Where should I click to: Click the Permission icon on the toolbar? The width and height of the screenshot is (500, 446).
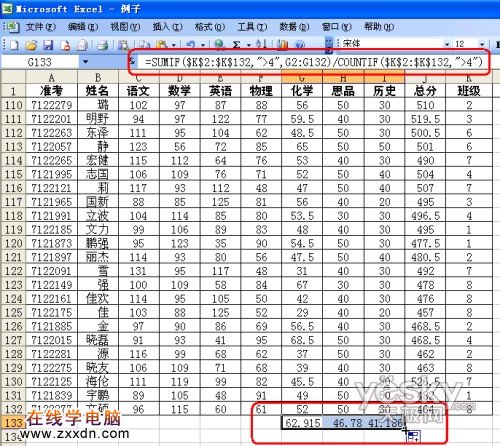[x=65, y=45]
